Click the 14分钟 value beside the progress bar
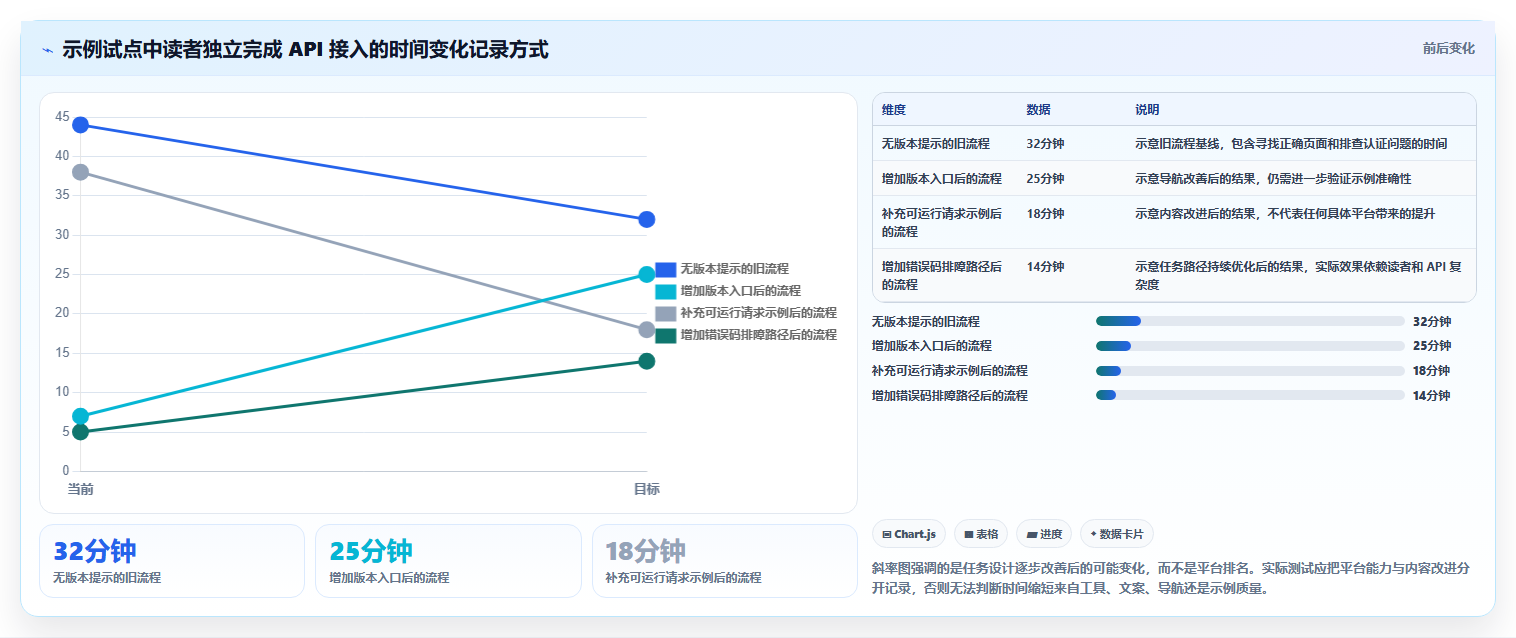1516x638 pixels. pos(1432,395)
